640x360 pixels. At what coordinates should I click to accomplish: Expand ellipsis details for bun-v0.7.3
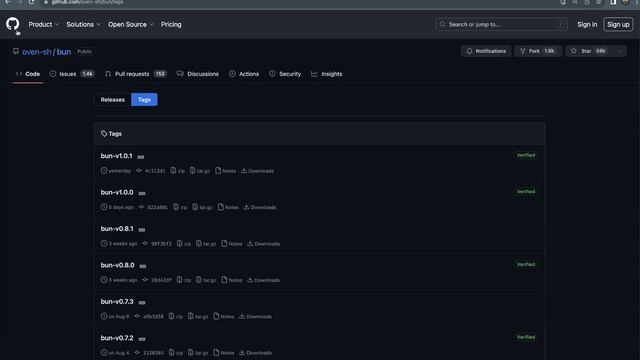click(142, 302)
